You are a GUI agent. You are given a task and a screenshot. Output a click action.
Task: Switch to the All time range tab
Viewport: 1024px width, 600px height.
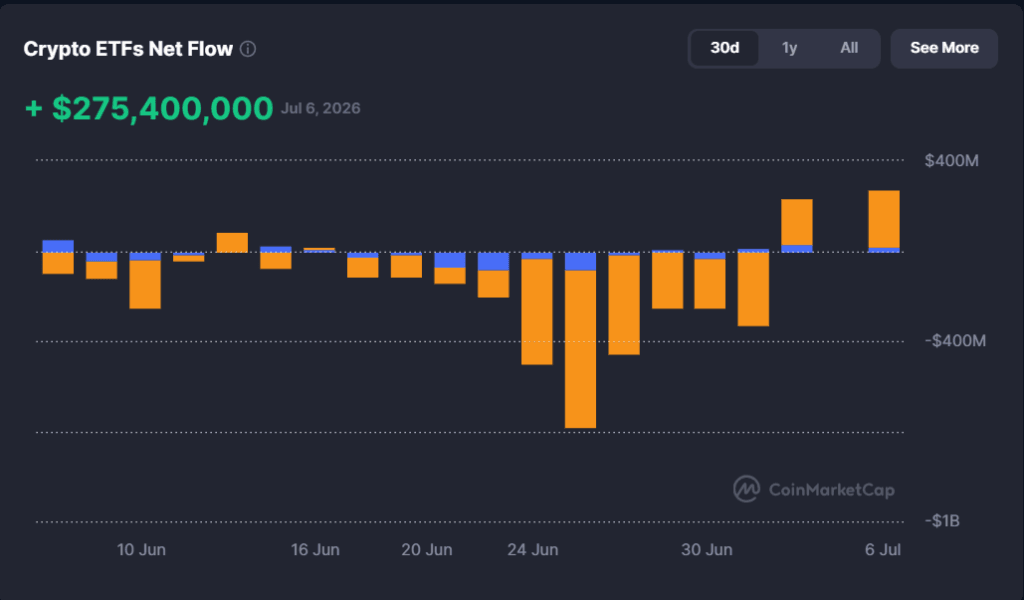coord(849,48)
